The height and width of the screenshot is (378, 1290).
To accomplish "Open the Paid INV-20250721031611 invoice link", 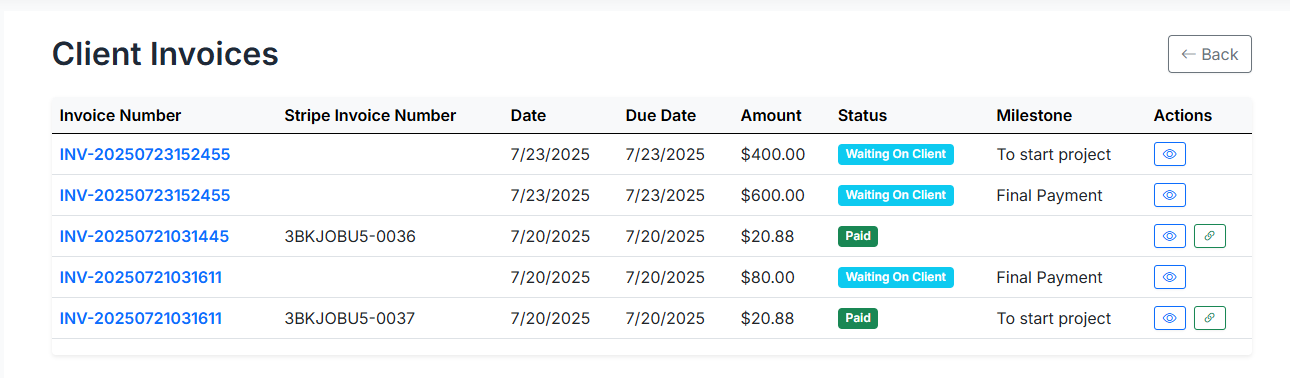I will tap(141, 318).
